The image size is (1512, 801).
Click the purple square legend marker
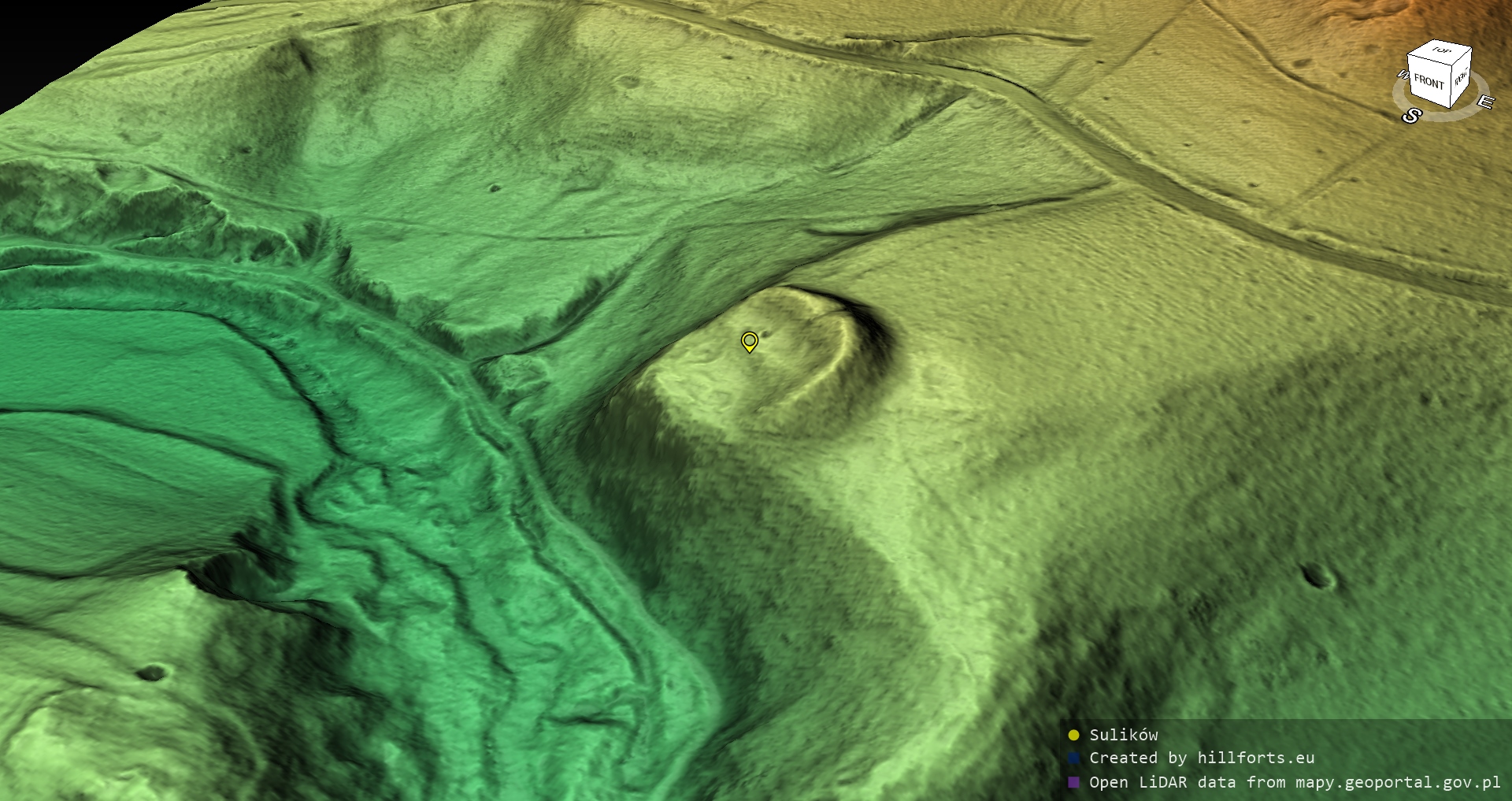(1073, 782)
